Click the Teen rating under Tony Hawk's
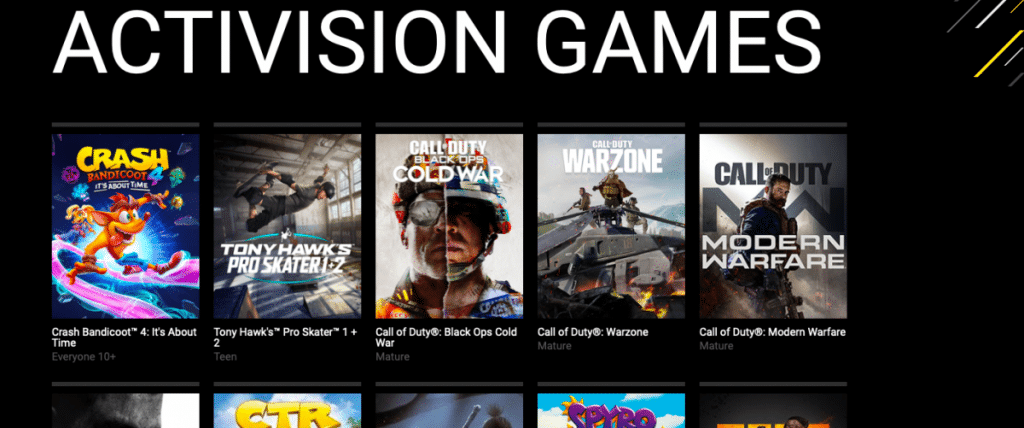This screenshot has width=1024, height=428. (225, 357)
